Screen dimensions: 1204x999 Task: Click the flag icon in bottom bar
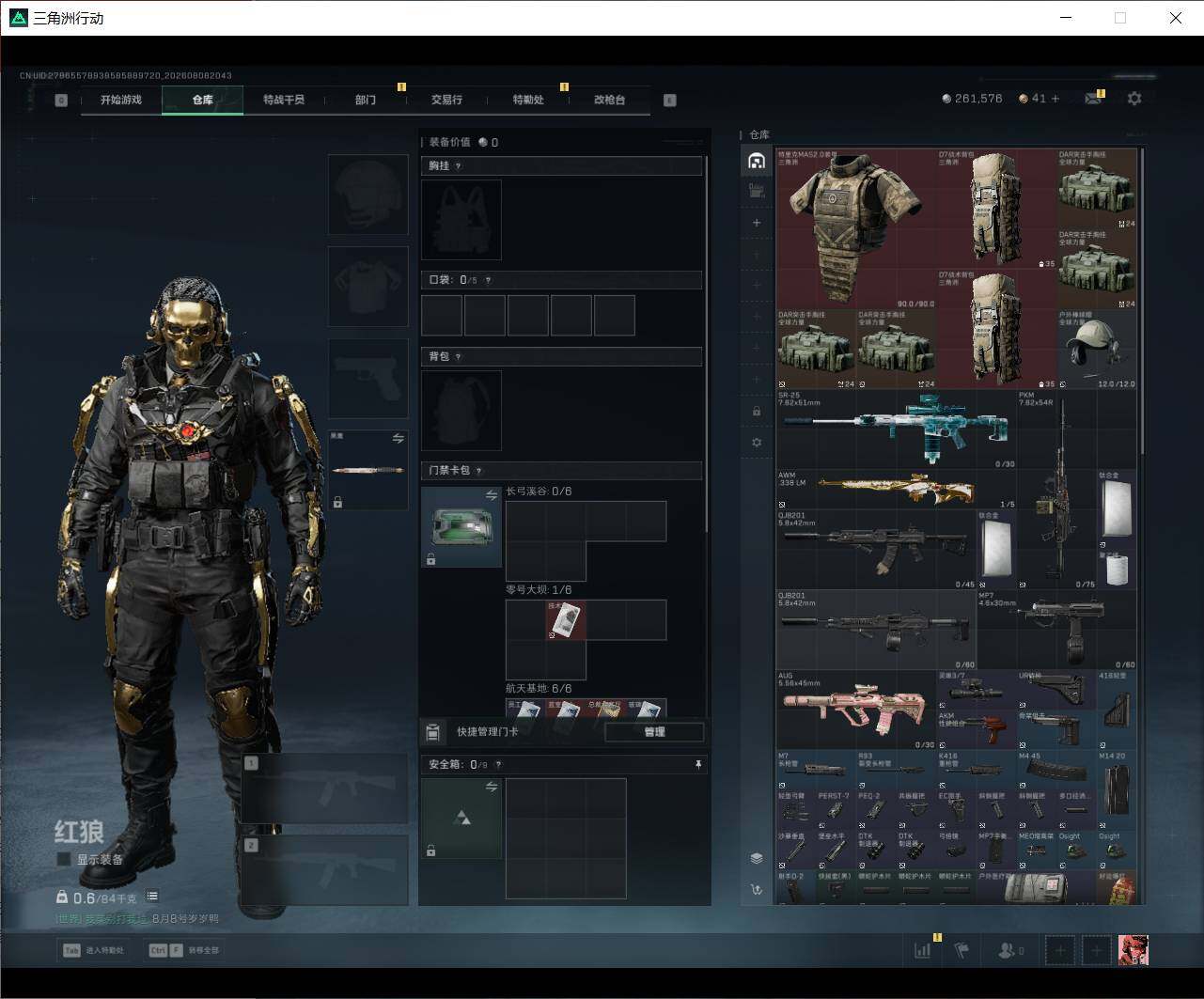point(962,950)
